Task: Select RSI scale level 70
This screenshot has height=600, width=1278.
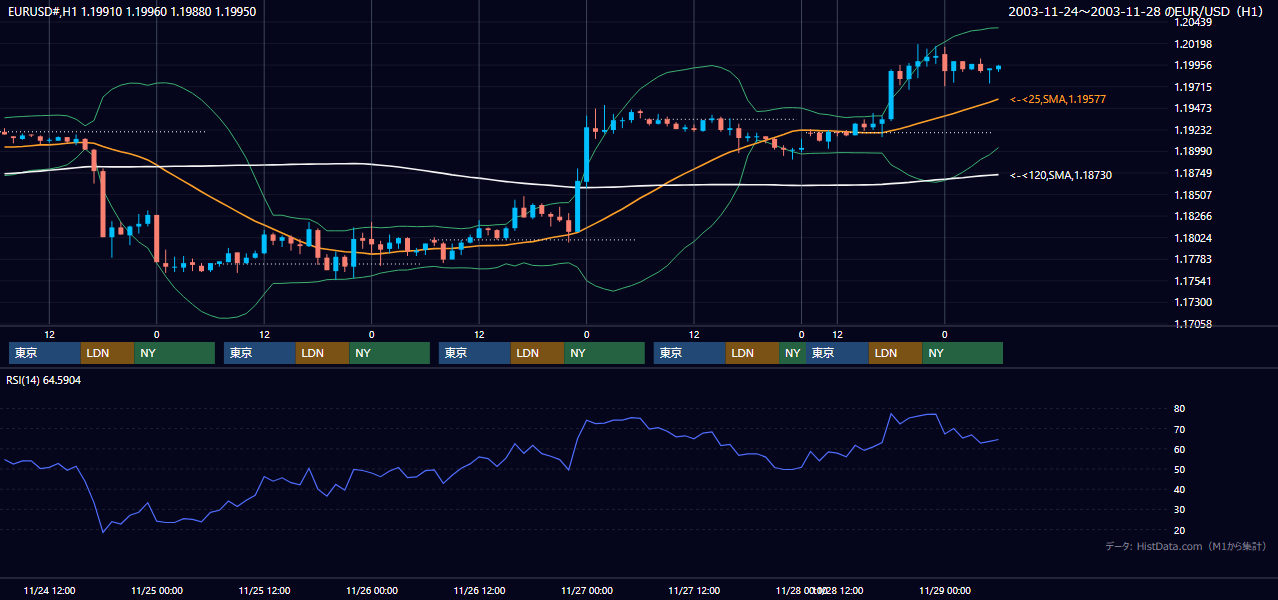Action: [x=1180, y=429]
